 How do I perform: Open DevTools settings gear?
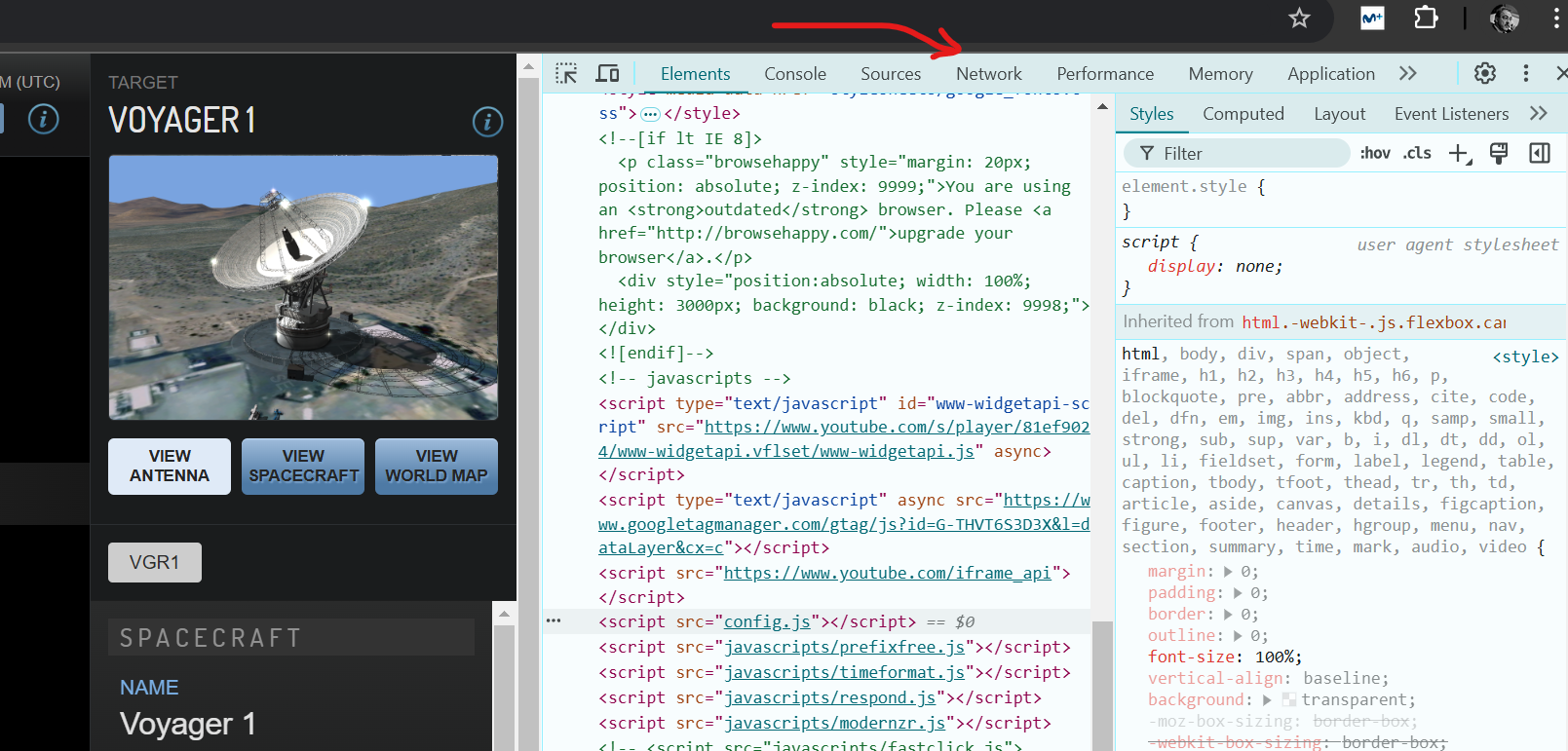click(x=1484, y=73)
